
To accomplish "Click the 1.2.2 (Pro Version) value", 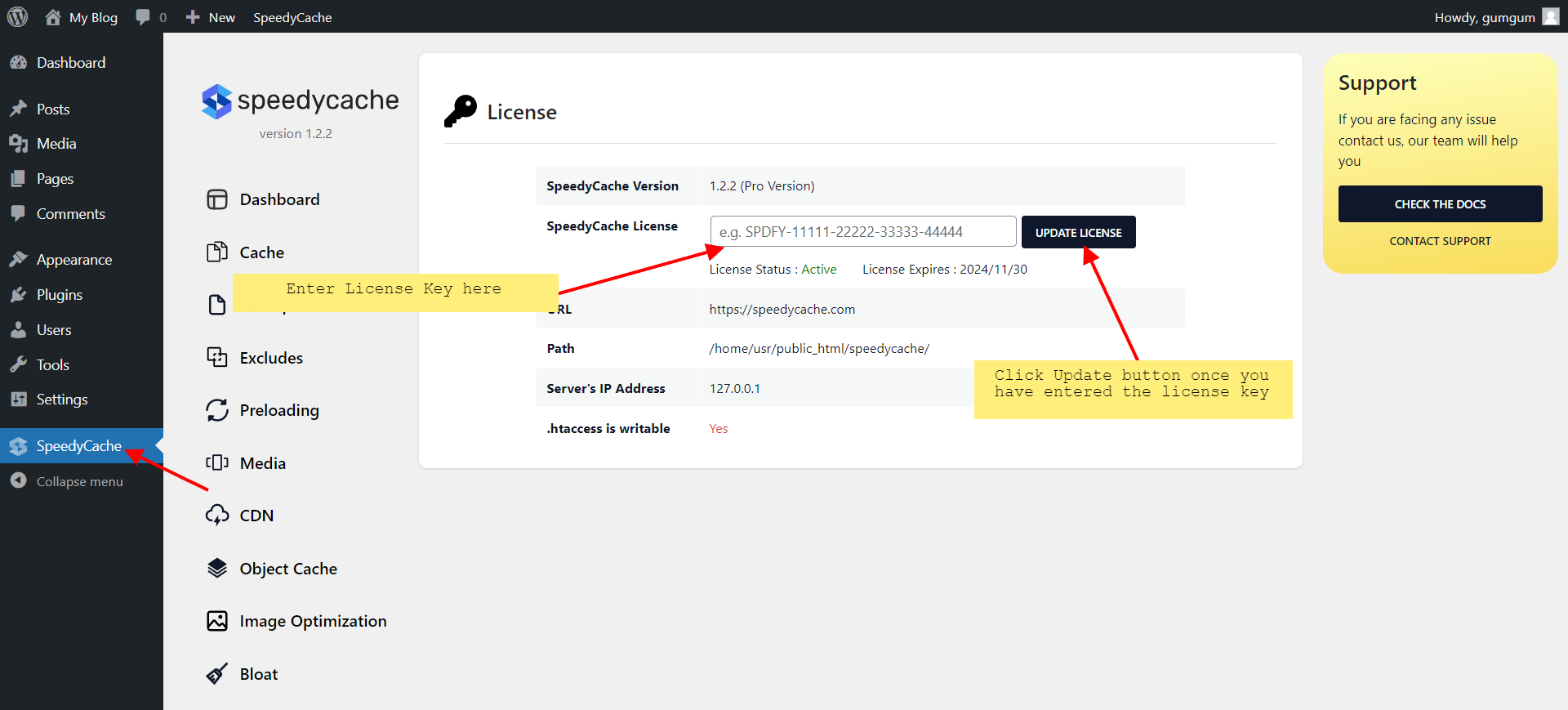I will tap(762, 185).
